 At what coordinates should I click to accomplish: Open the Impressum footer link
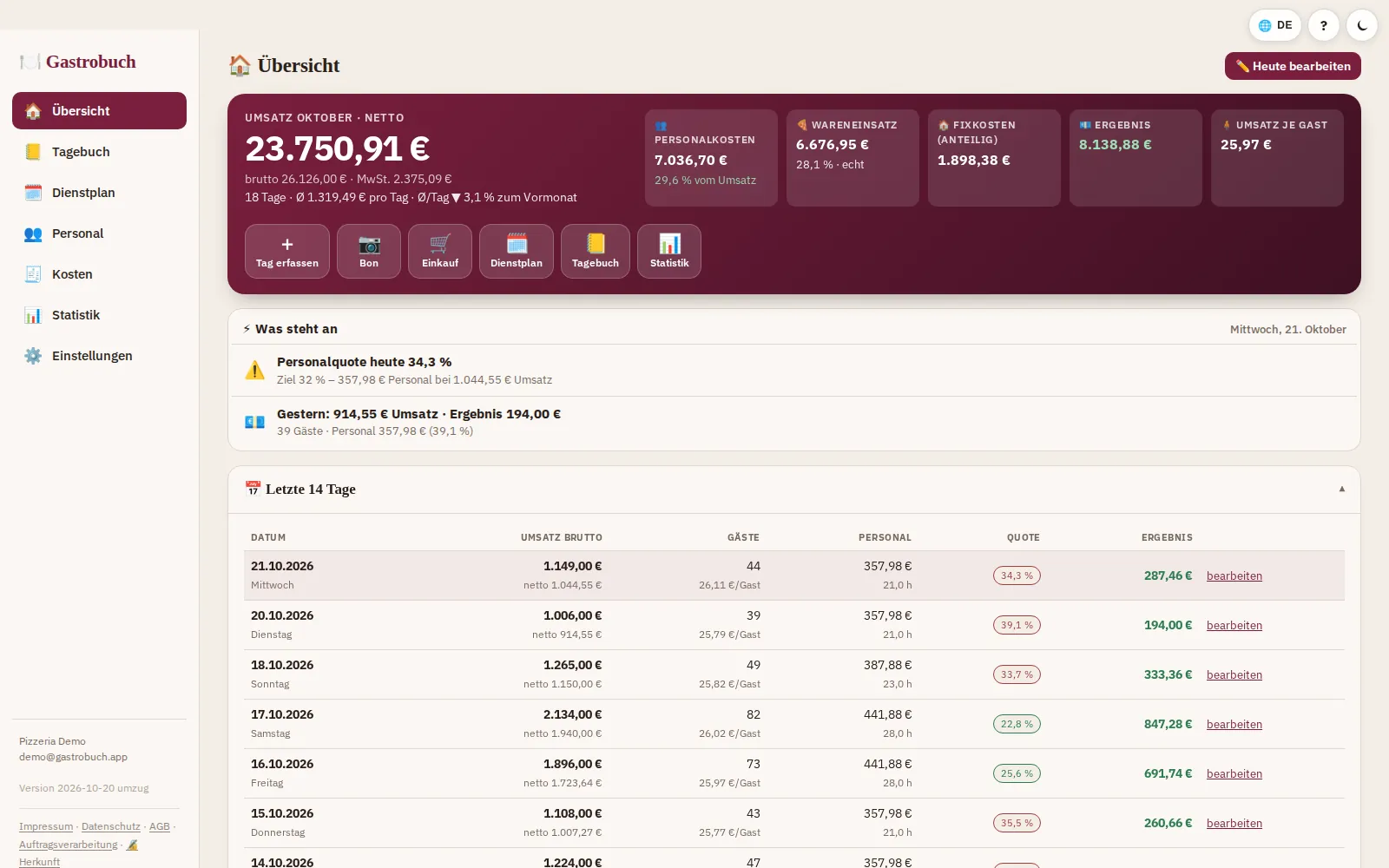[x=46, y=826]
